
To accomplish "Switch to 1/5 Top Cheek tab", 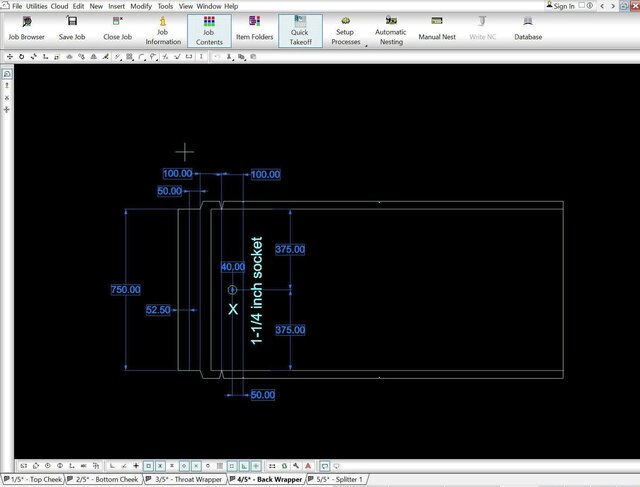I will 36,480.
